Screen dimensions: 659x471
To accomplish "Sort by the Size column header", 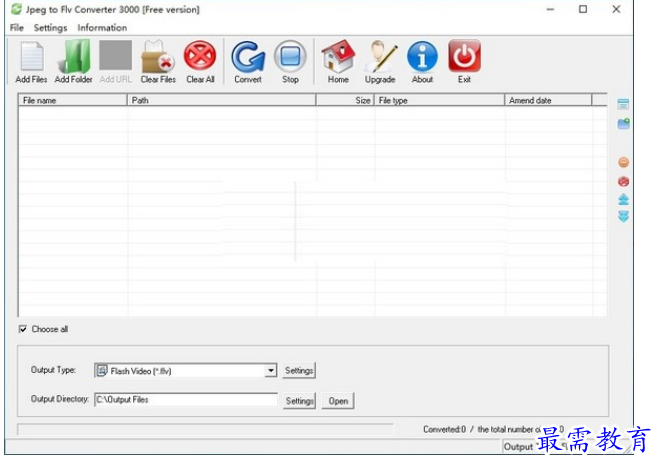I will [345, 100].
